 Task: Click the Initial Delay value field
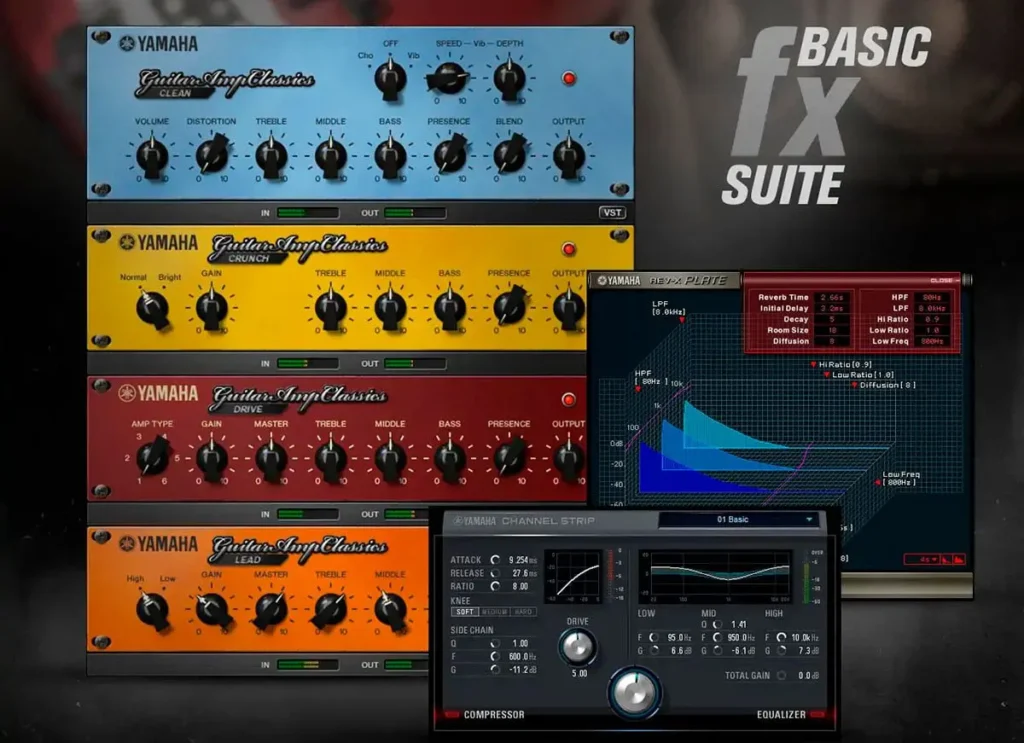coord(833,308)
